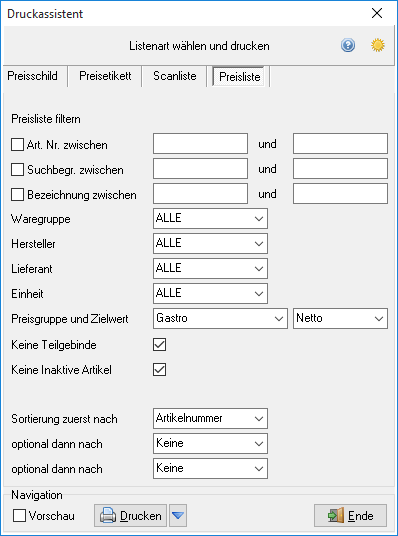Toggle the Vorschau checkbox
The height and width of the screenshot is (536, 398).
tap(19, 515)
